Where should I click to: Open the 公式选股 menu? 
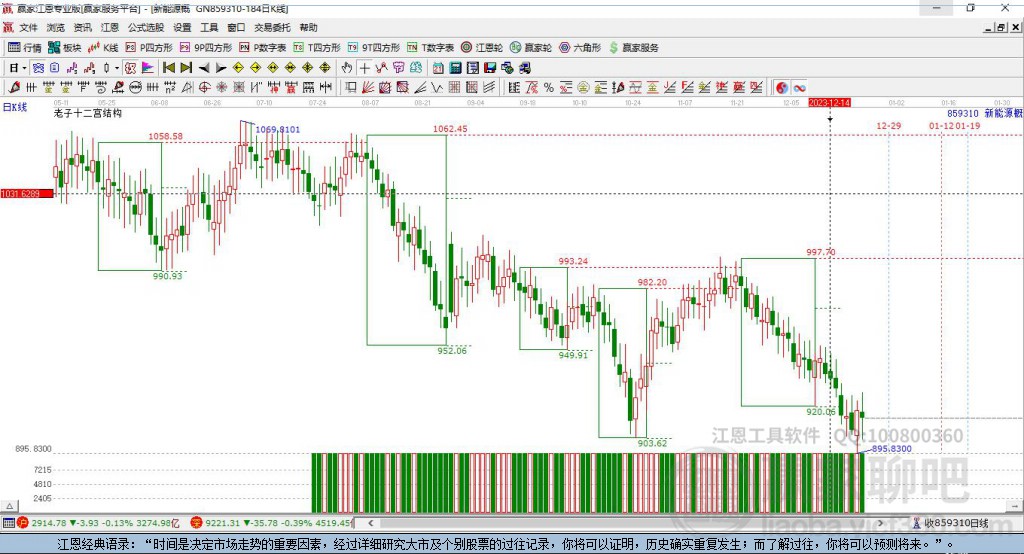coord(146,27)
